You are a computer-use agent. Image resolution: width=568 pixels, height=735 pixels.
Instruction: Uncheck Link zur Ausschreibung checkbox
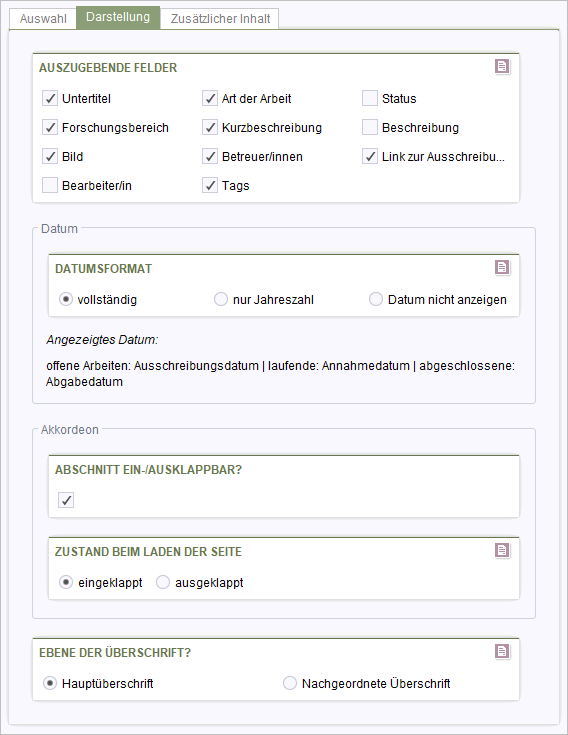pyautogui.click(x=370, y=157)
